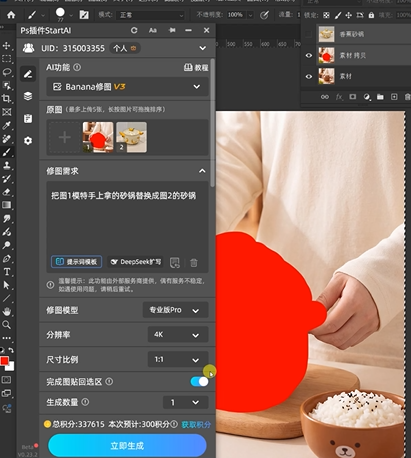Screen dimensions: 411x458
Task: Click the 提示词模板 button
Action: tap(77, 262)
